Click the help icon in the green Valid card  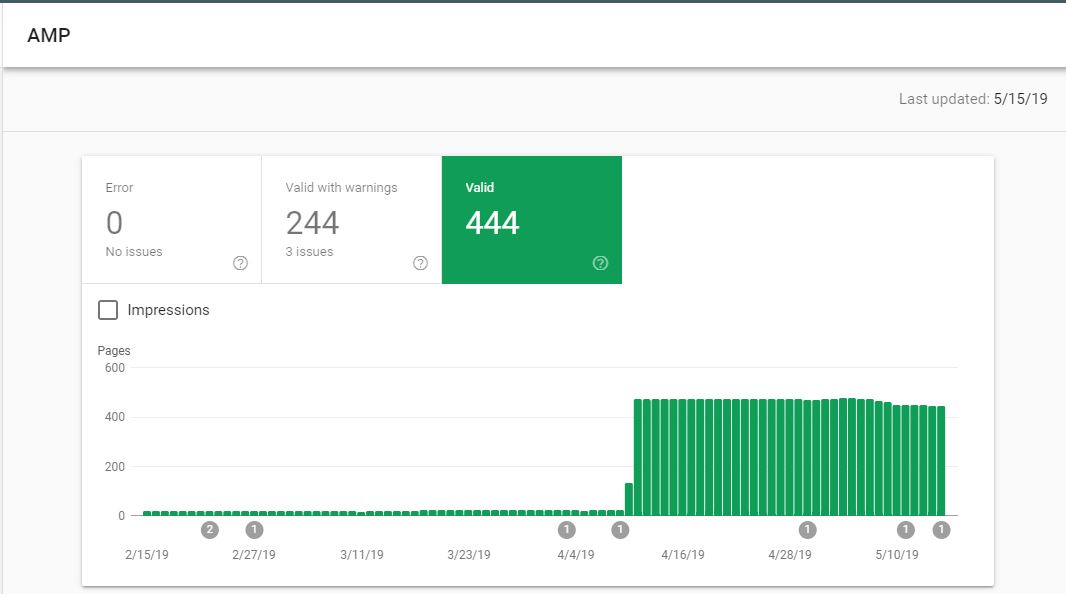click(600, 263)
